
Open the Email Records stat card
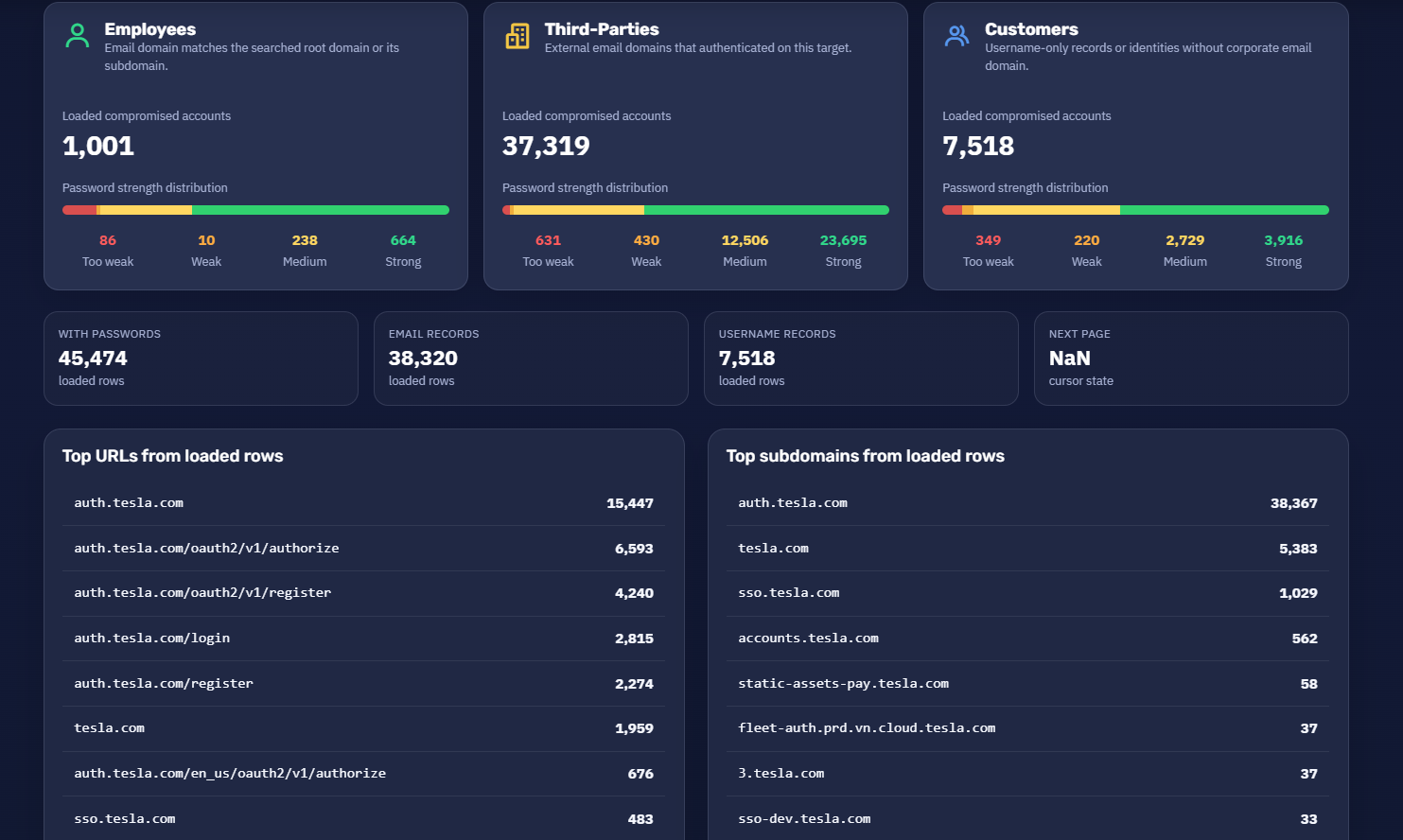pos(531,359)
